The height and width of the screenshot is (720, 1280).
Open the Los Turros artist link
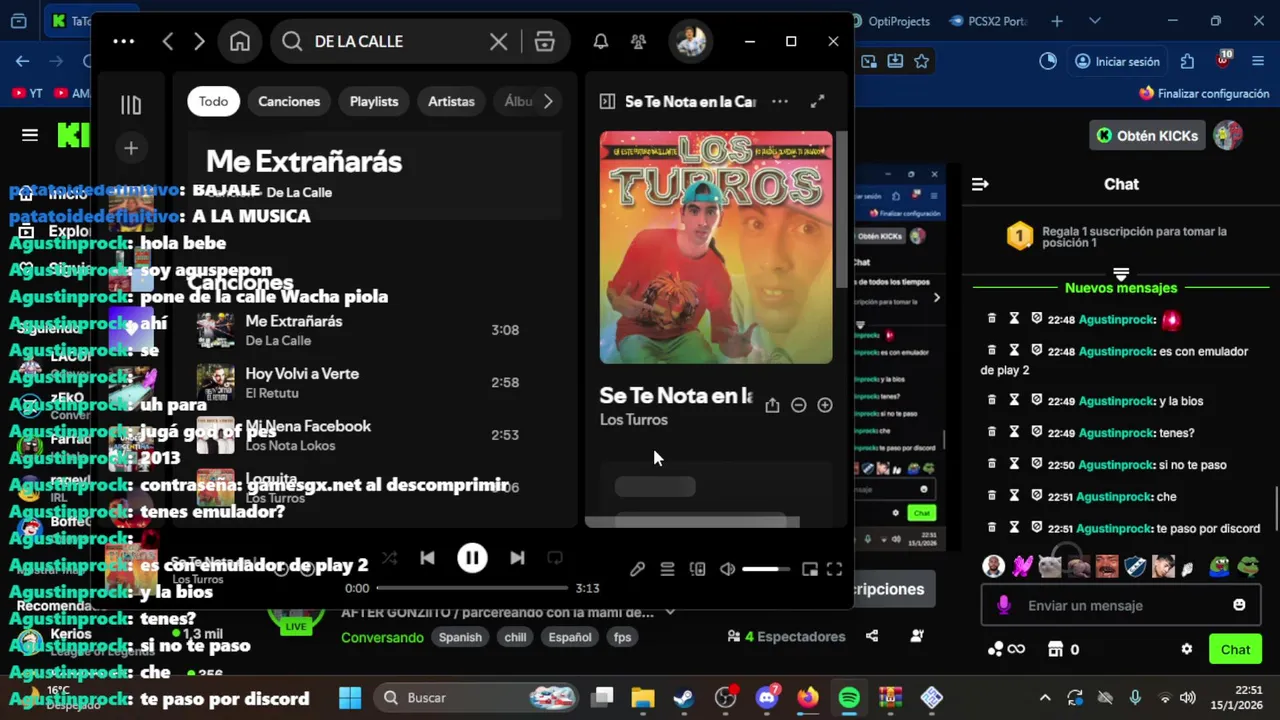tap(634, 420)
